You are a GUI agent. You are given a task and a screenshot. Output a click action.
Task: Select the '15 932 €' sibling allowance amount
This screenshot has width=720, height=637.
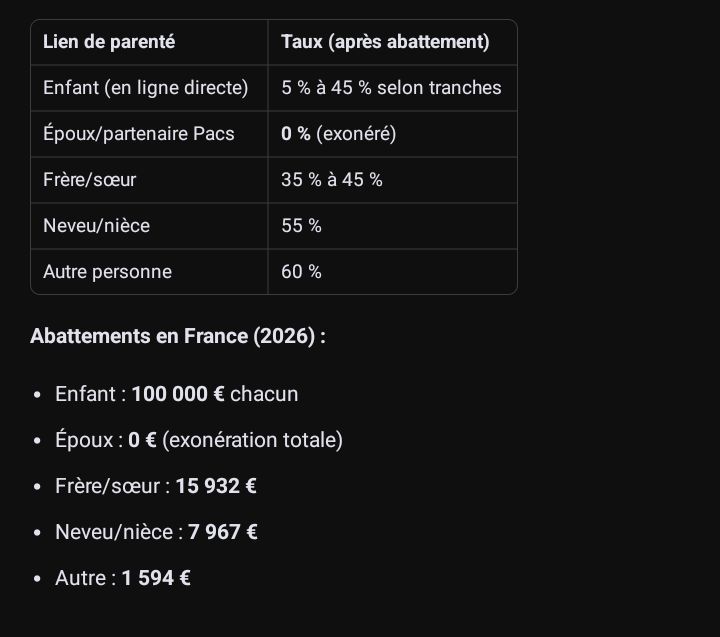[216, 486]
